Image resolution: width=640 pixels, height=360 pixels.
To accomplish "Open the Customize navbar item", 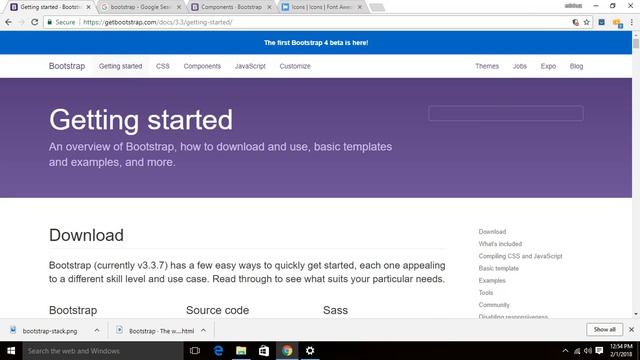I will point(295,66).
